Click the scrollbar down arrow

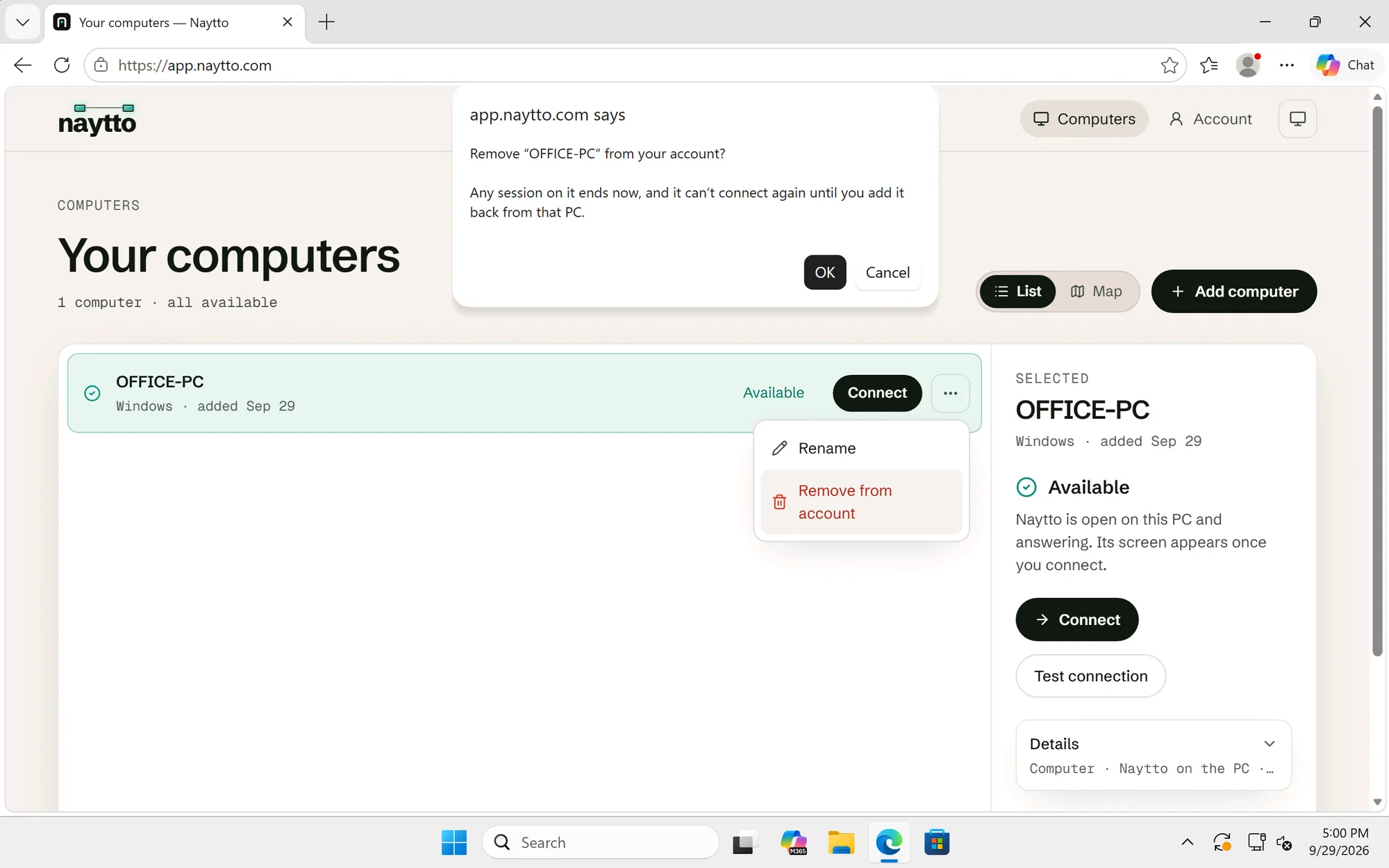pos(1377,802)
